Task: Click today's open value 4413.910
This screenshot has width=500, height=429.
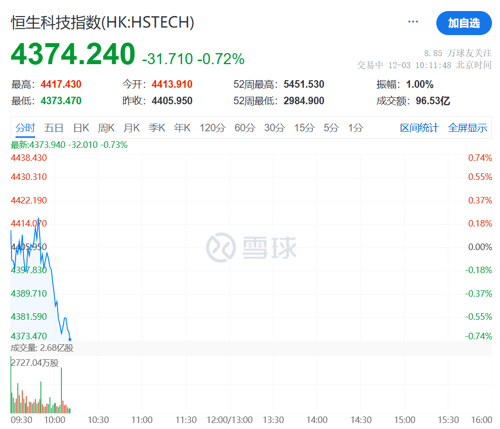Action: [172, 84]
